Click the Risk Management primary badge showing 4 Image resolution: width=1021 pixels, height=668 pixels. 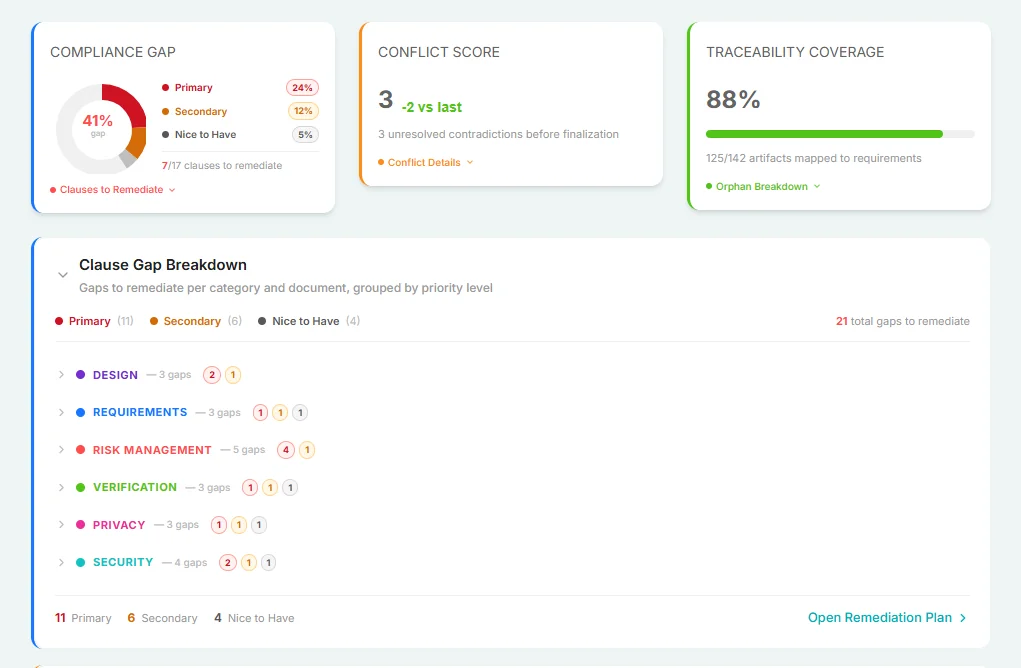click(286, 450)
